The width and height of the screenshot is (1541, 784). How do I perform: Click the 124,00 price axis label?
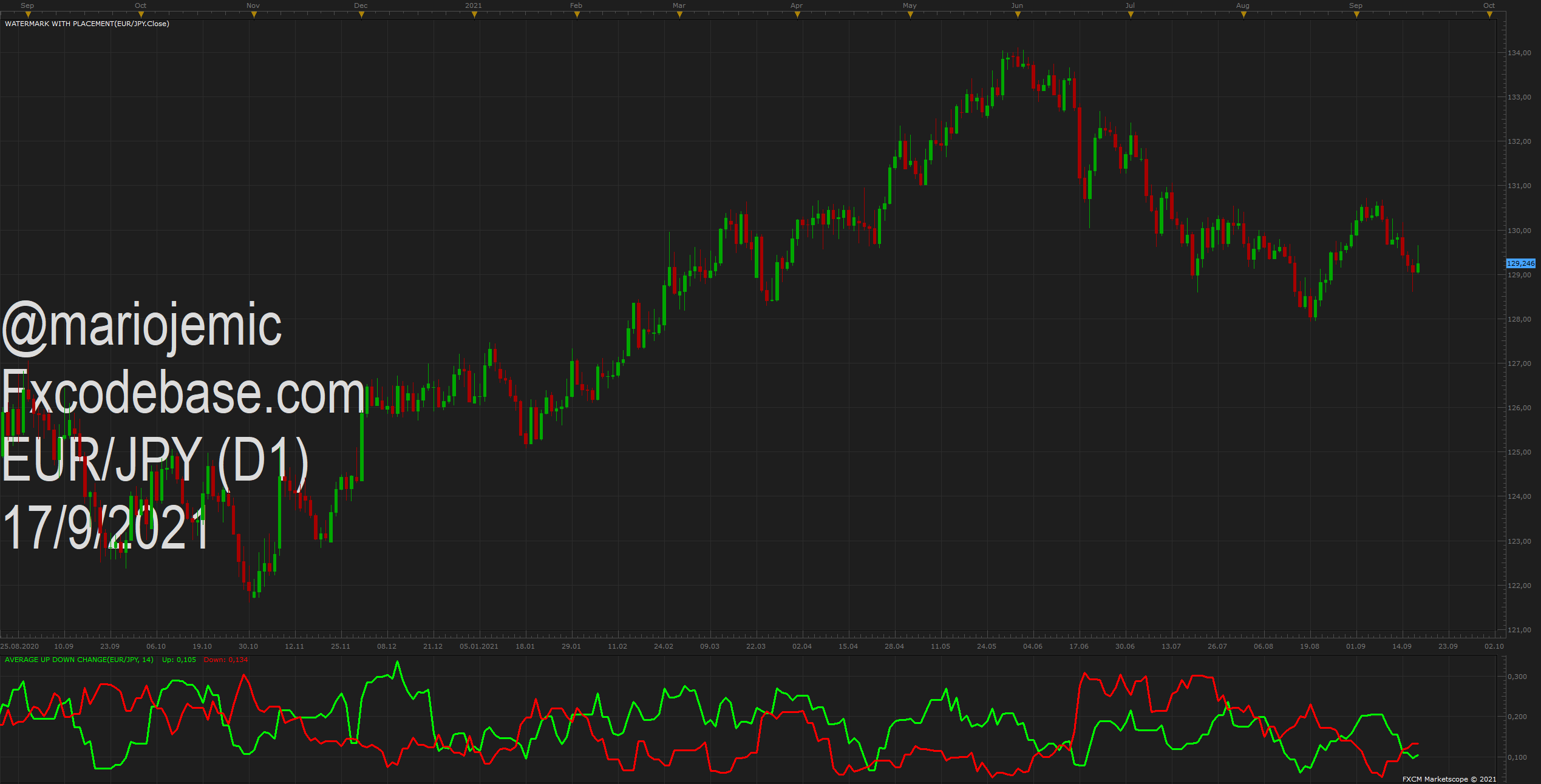pos(1520,496)
